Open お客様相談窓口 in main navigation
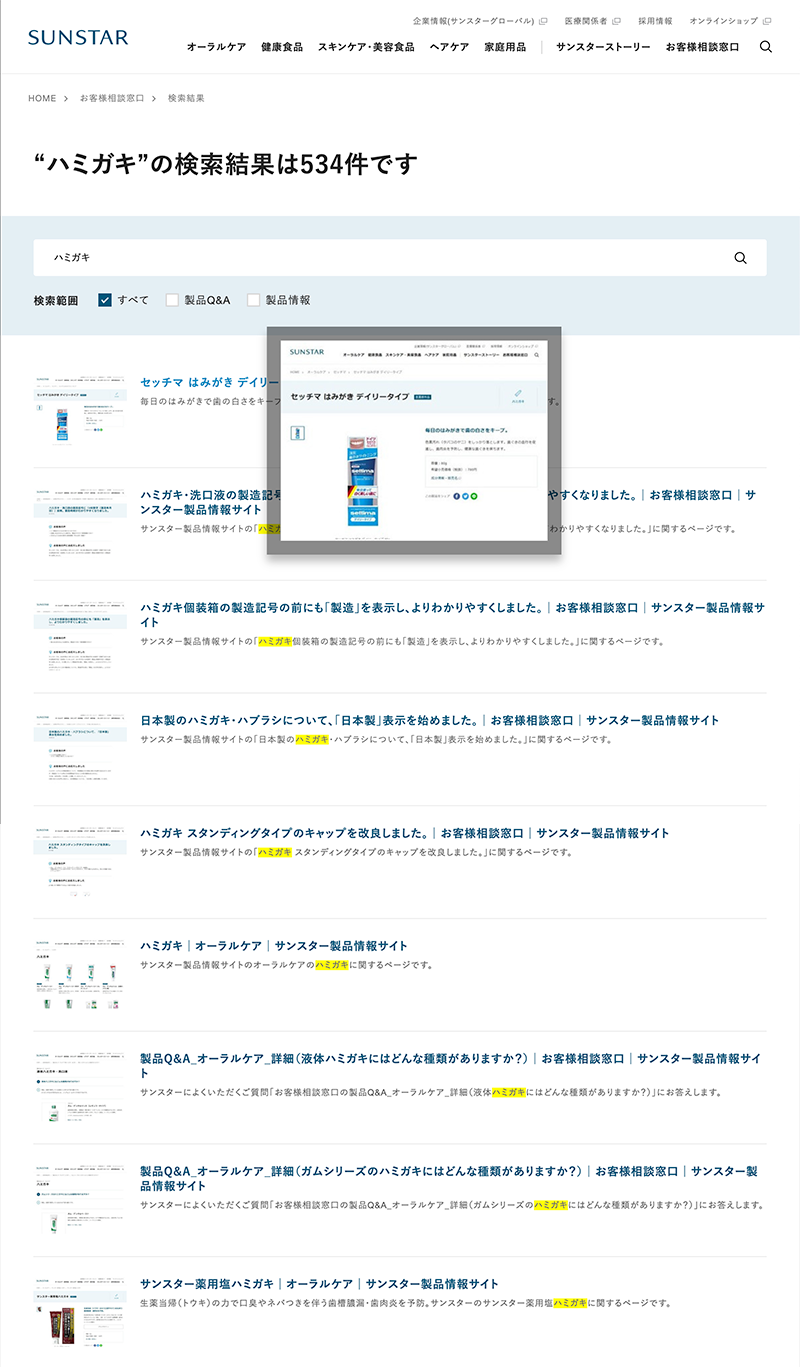Image resolution: width=800 pixels, height=1367 pixels. coord(703,47)
